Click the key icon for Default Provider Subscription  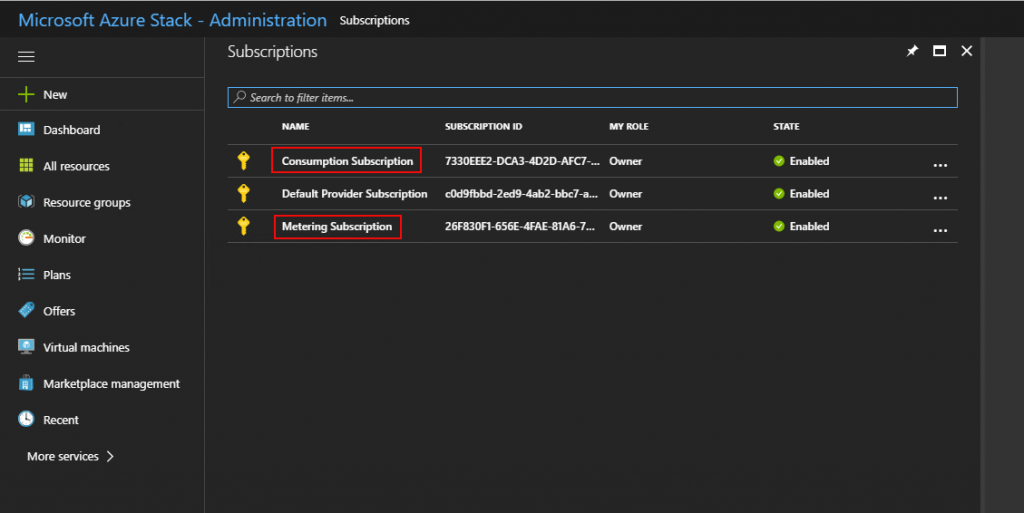click(x=244, y=193)
